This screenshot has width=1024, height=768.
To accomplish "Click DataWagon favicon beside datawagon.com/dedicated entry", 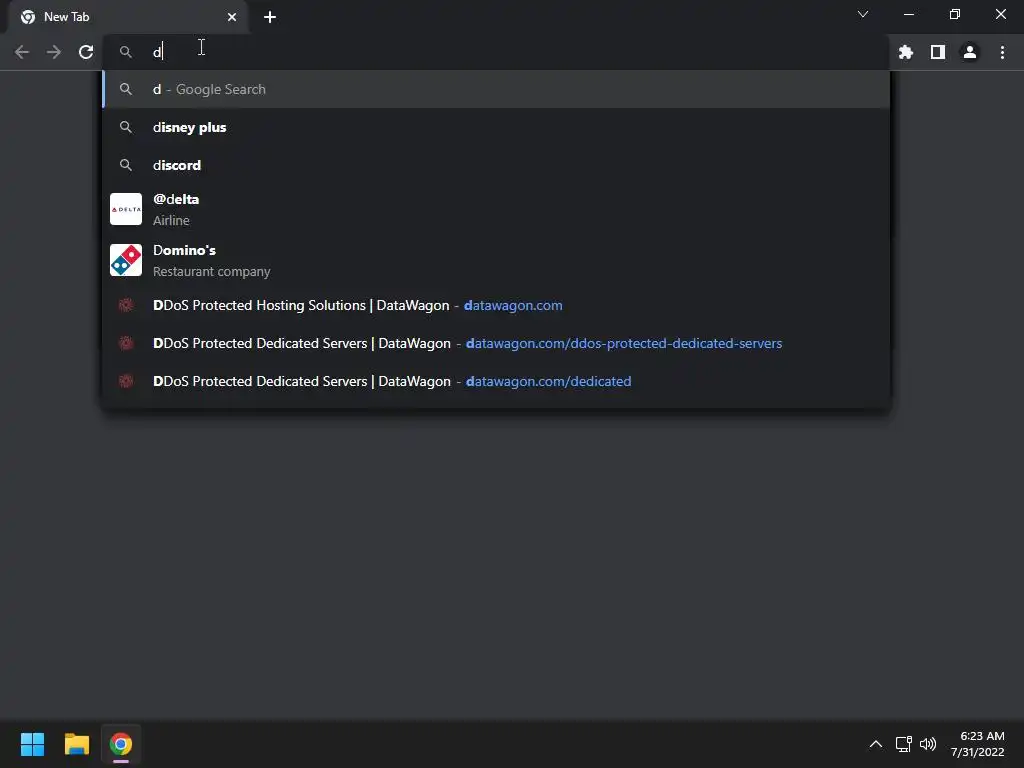I will click(126, 381).
